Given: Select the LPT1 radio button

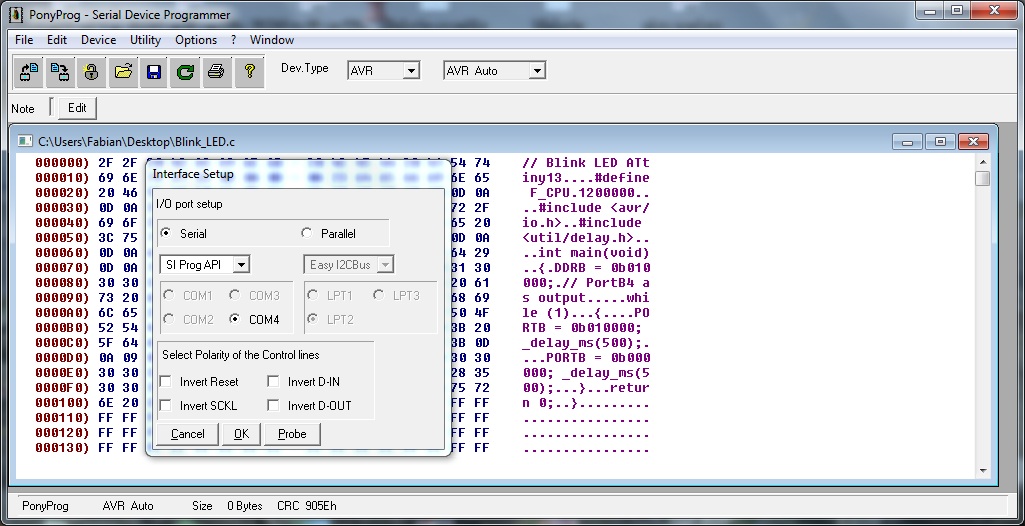Looking at the screenshot, I should (313, 295).
